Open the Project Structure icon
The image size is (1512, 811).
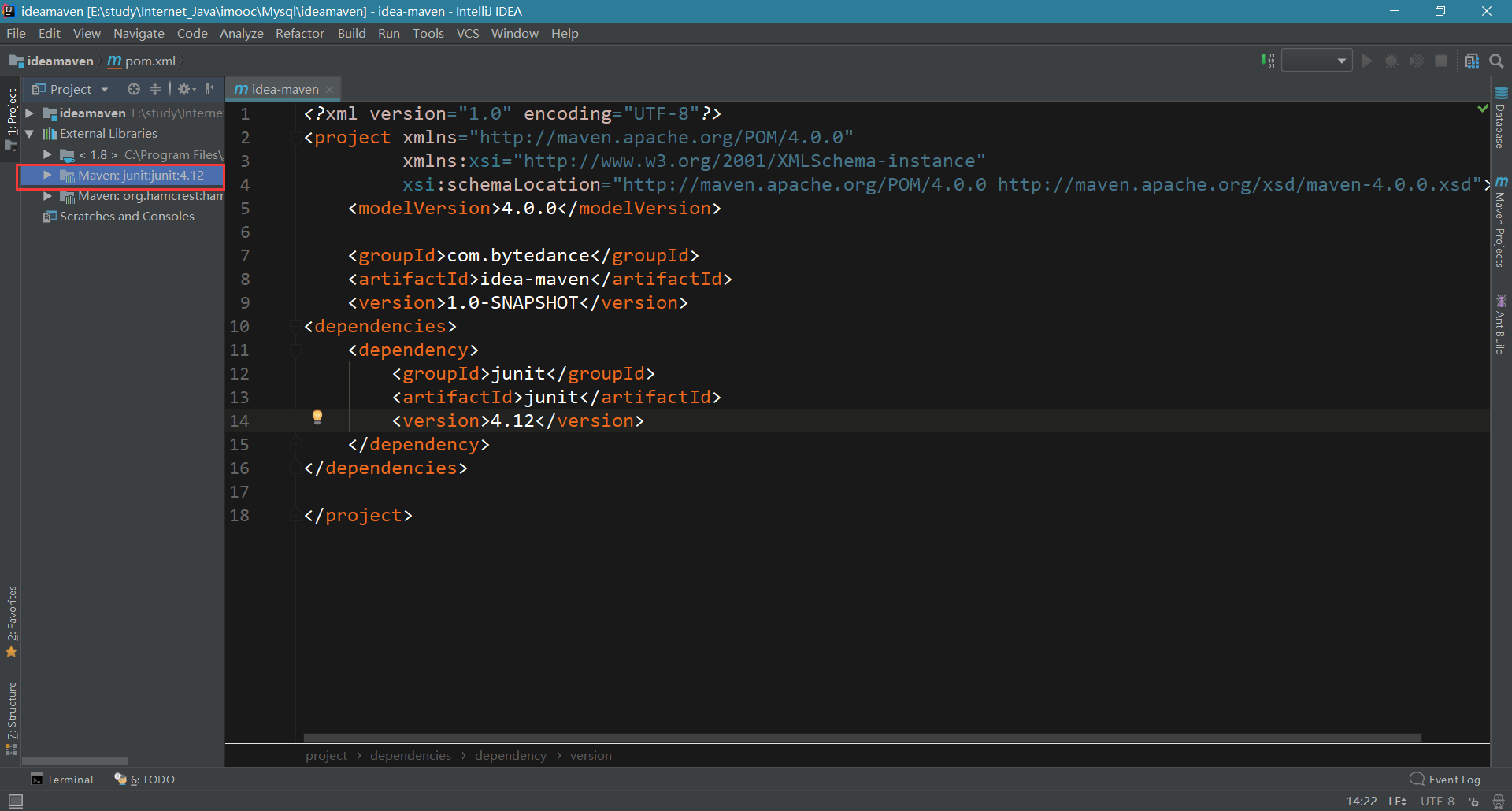1471,61
